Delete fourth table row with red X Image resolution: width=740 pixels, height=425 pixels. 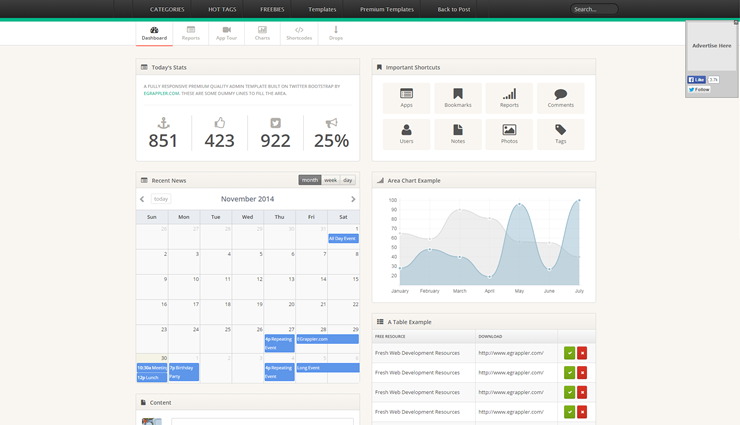tap(582, 412)
